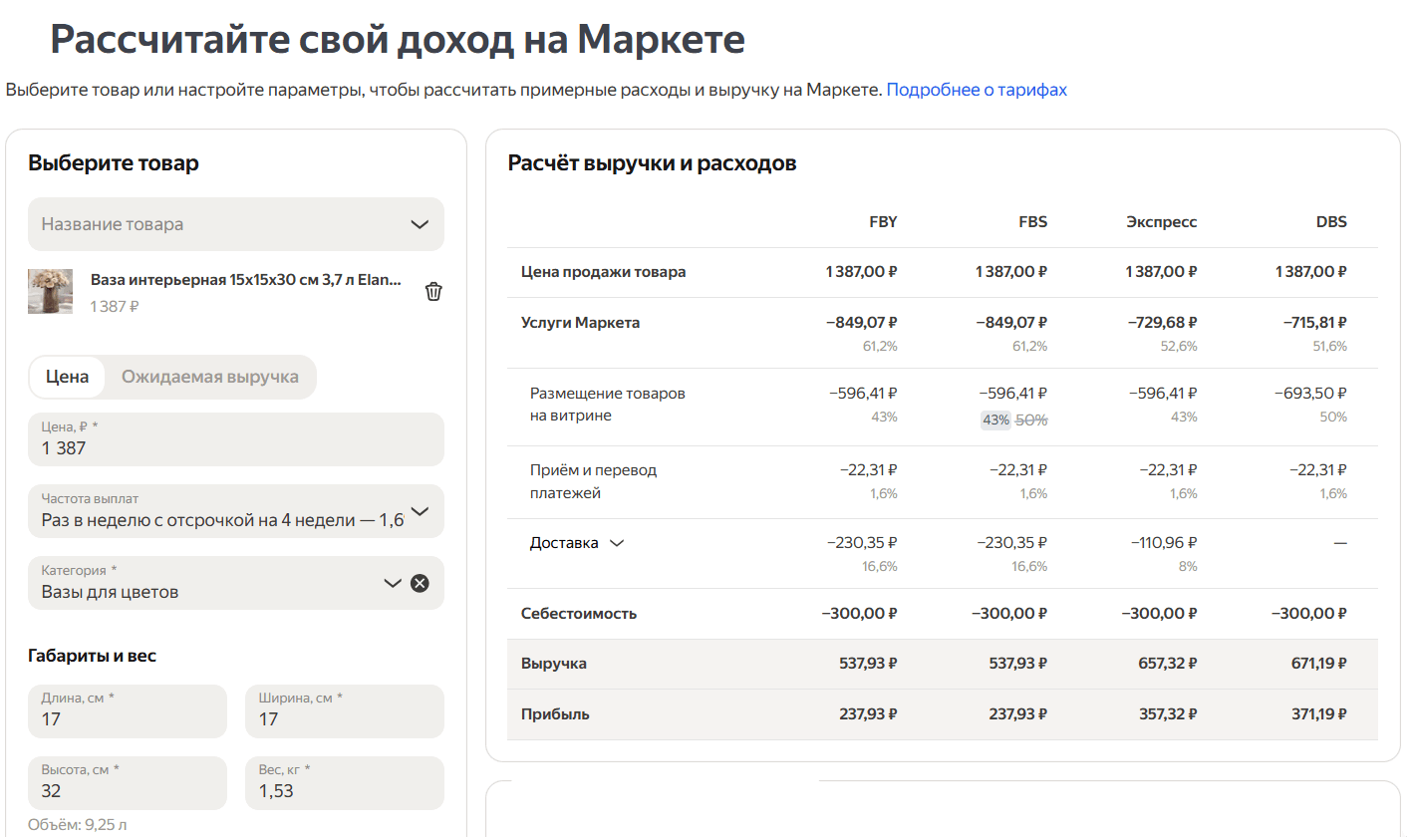Click Экспресс Услуги Маркета −729,68 ₽
The height and width of the screenshot is (840, 1411).
pos(1163,323)
